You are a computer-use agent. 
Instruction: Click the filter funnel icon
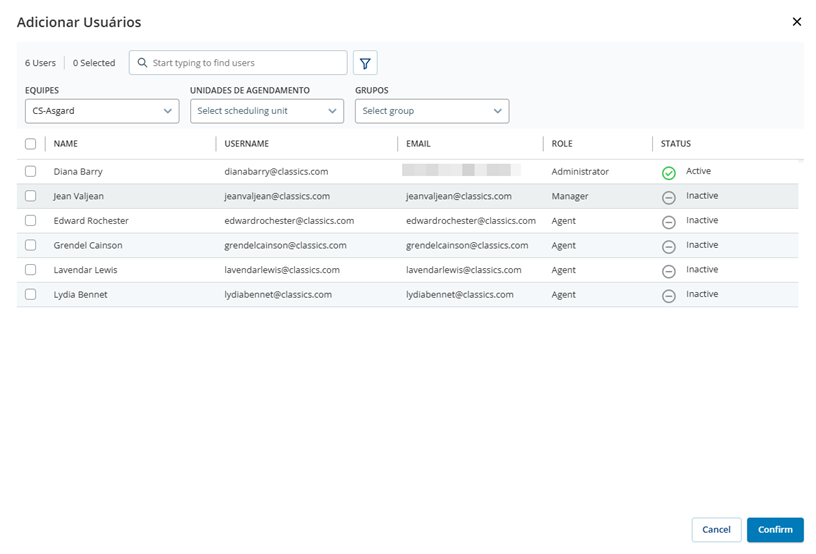click(x=365, y=63)
